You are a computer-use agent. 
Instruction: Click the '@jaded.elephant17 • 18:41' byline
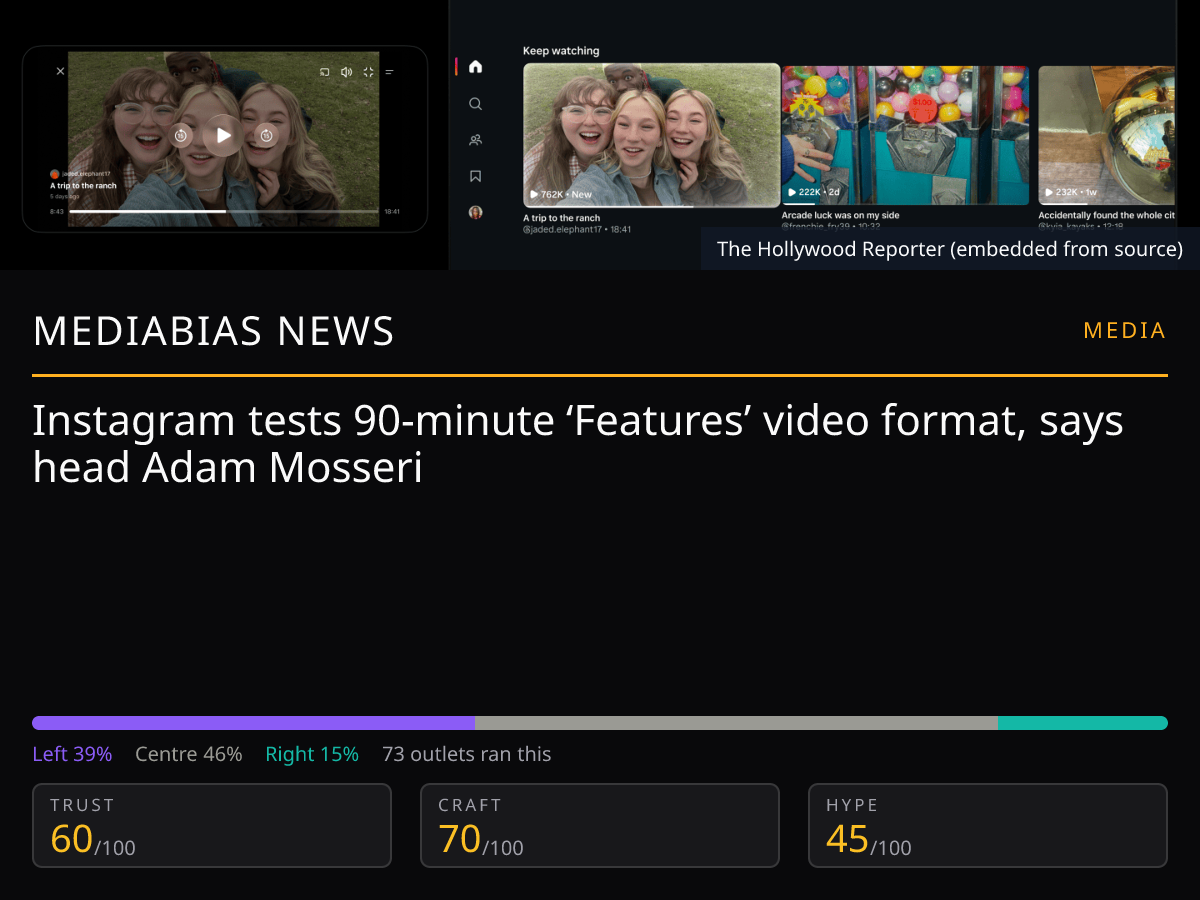pos(577,230)
